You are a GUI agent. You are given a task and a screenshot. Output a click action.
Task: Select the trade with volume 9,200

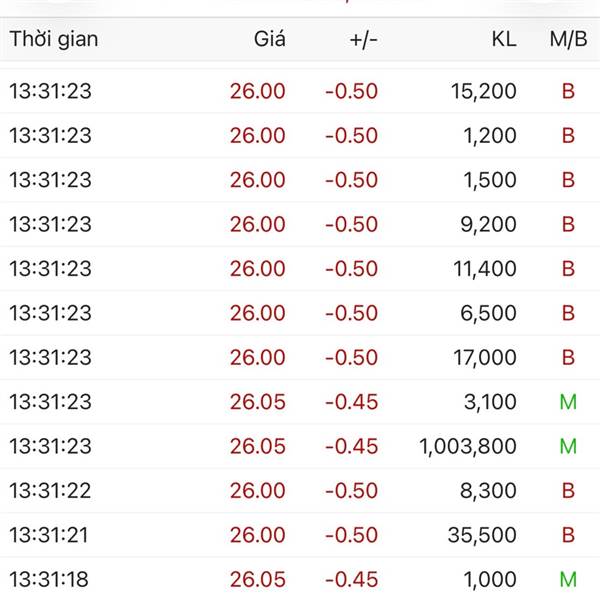pyautogui.click(x=489, y=224)
